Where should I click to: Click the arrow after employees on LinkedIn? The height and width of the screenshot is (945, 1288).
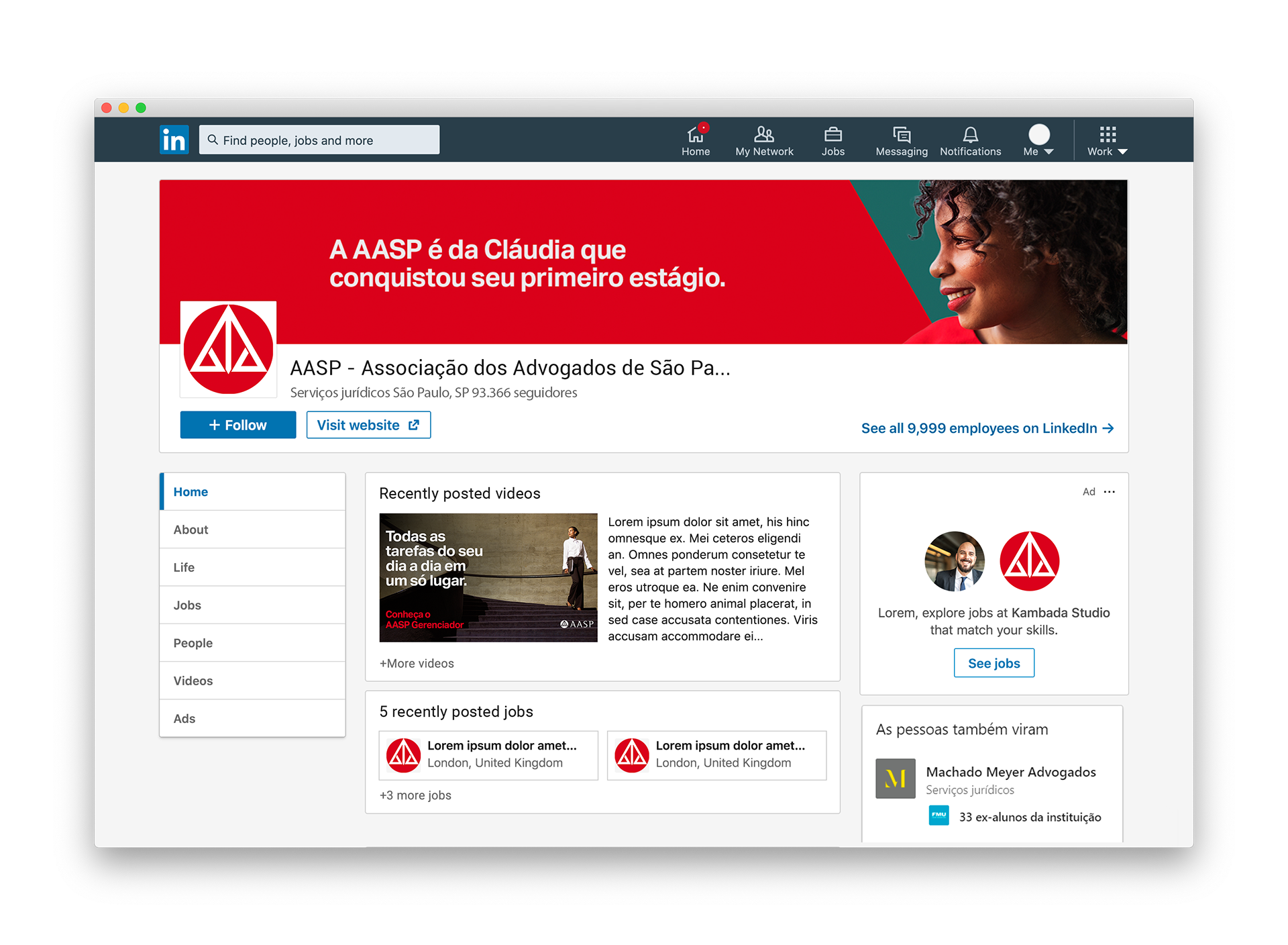coord(1108,428)
